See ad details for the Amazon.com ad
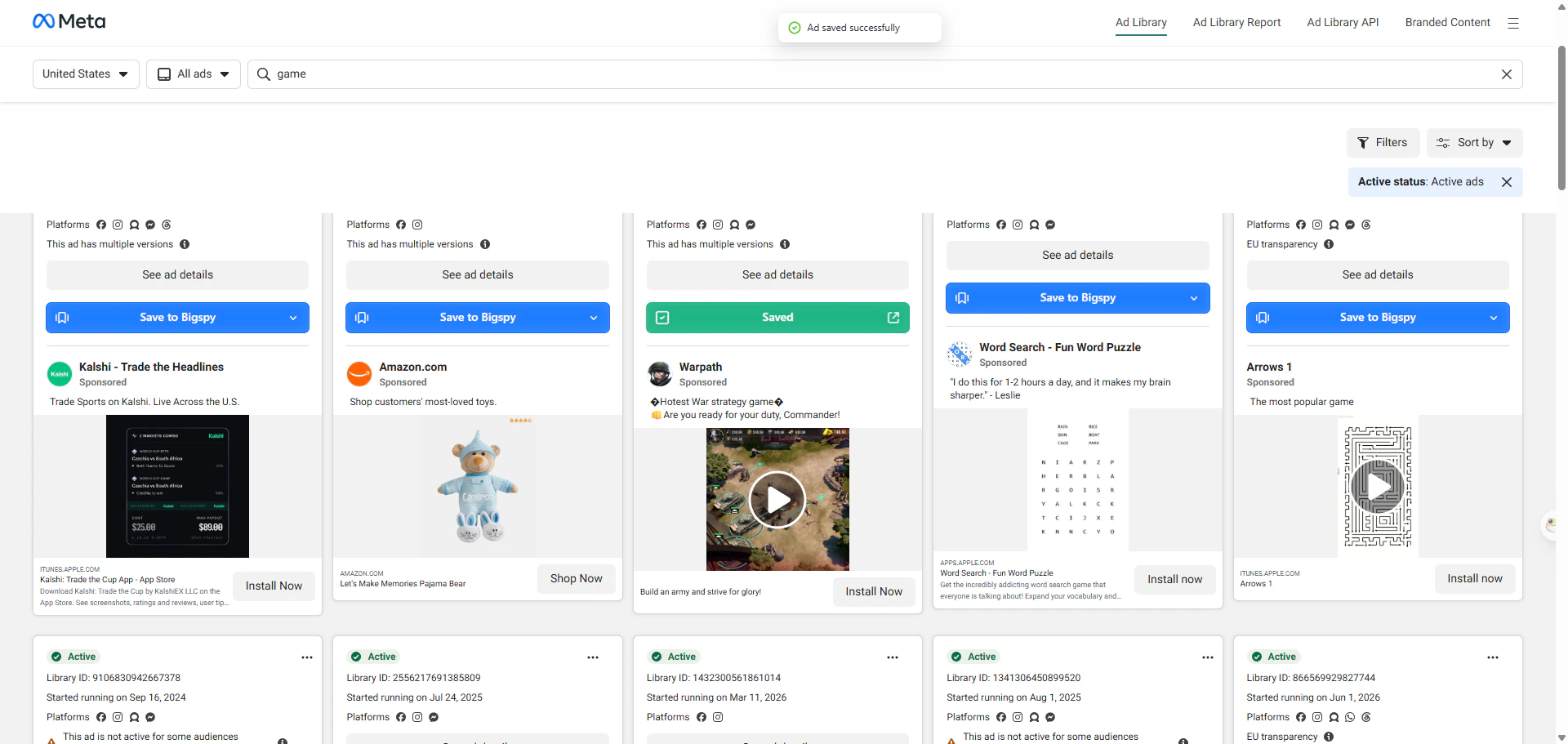Screen dimensions: 1568x744 (478, 275)
